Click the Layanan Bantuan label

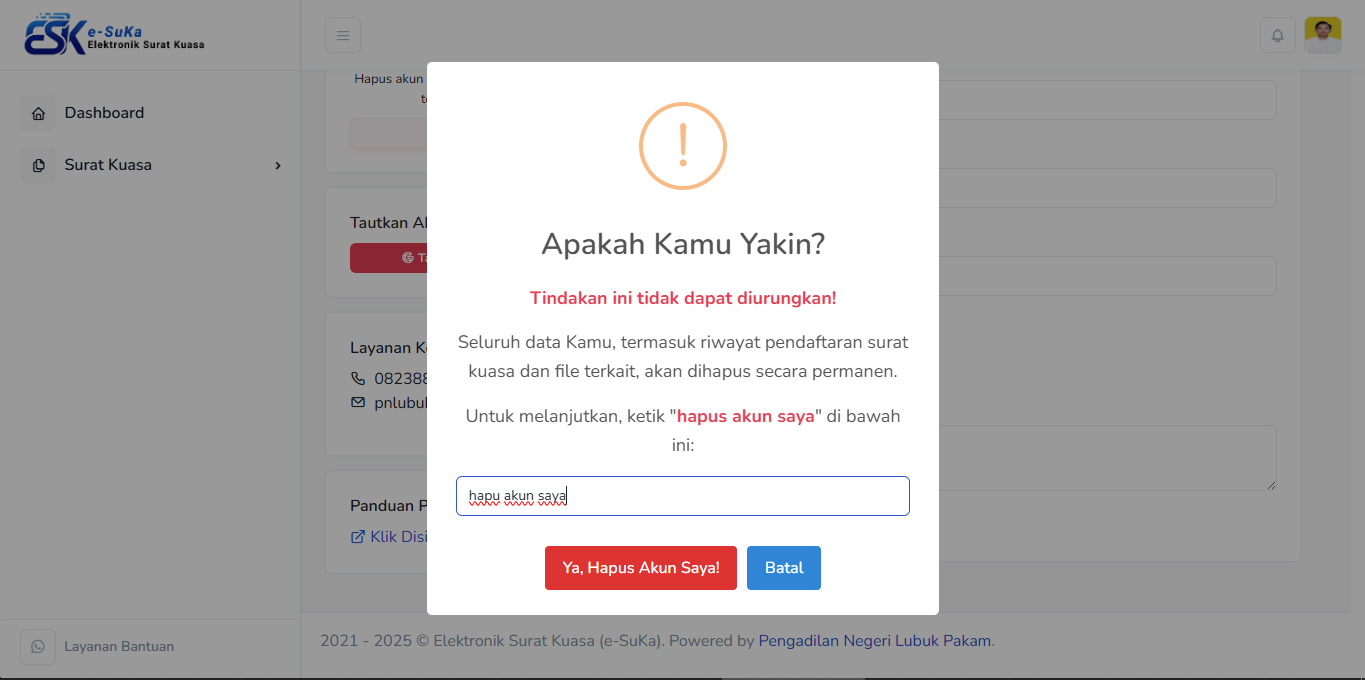pyautogui.click(x=119, y=647)
